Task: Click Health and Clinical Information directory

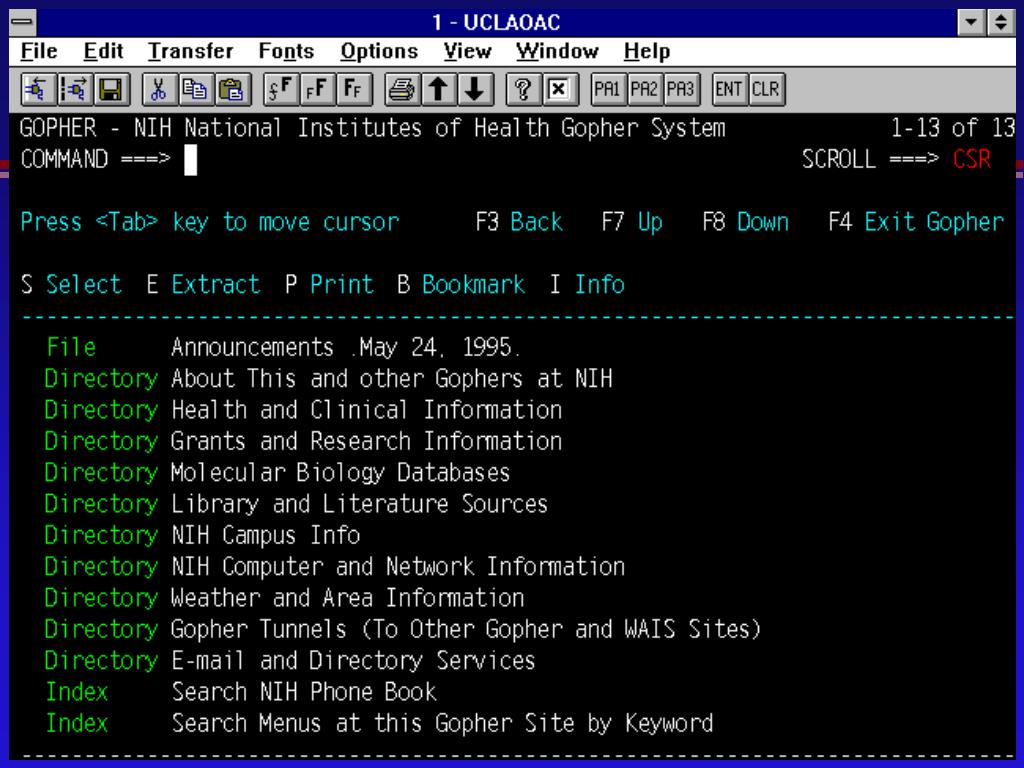Action: pyautogui.click(x=366, y=410)
